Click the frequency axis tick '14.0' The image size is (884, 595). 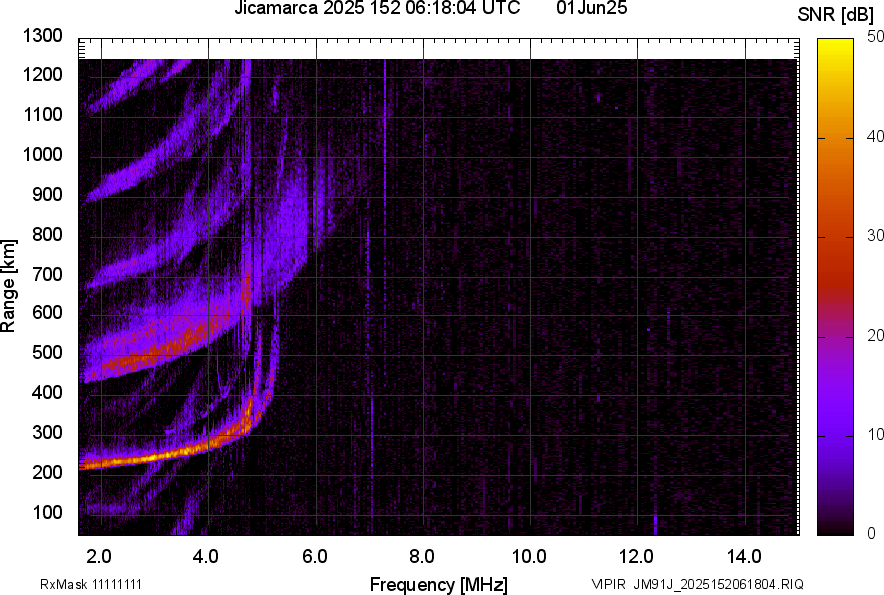(x=744, y=557)
